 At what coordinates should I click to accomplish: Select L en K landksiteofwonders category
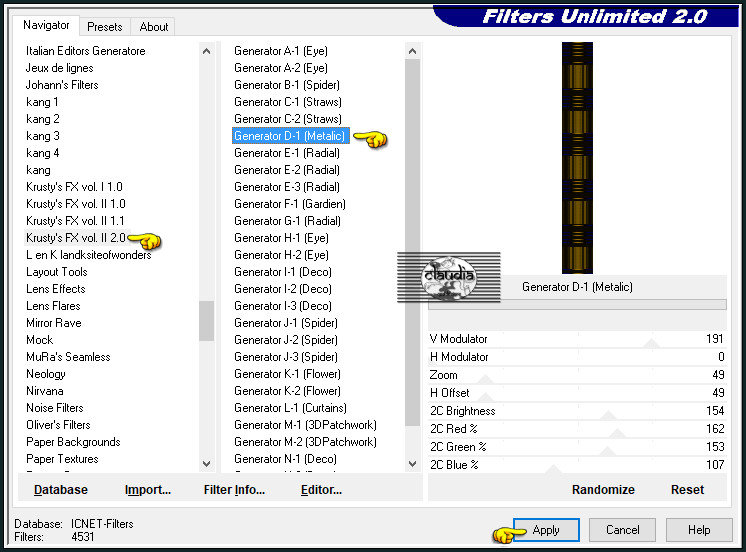pos(88,255)
